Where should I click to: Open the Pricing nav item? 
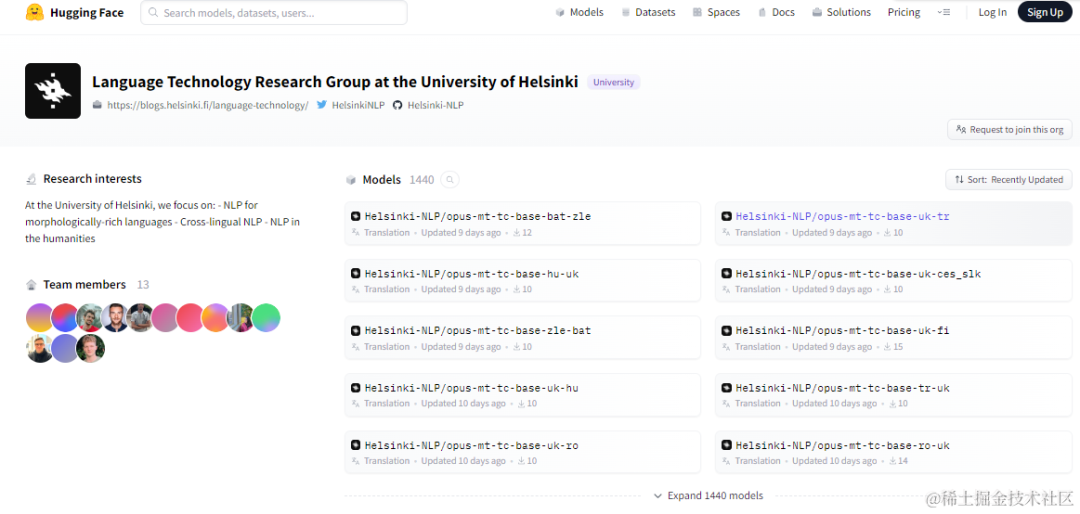coord(904,12)
